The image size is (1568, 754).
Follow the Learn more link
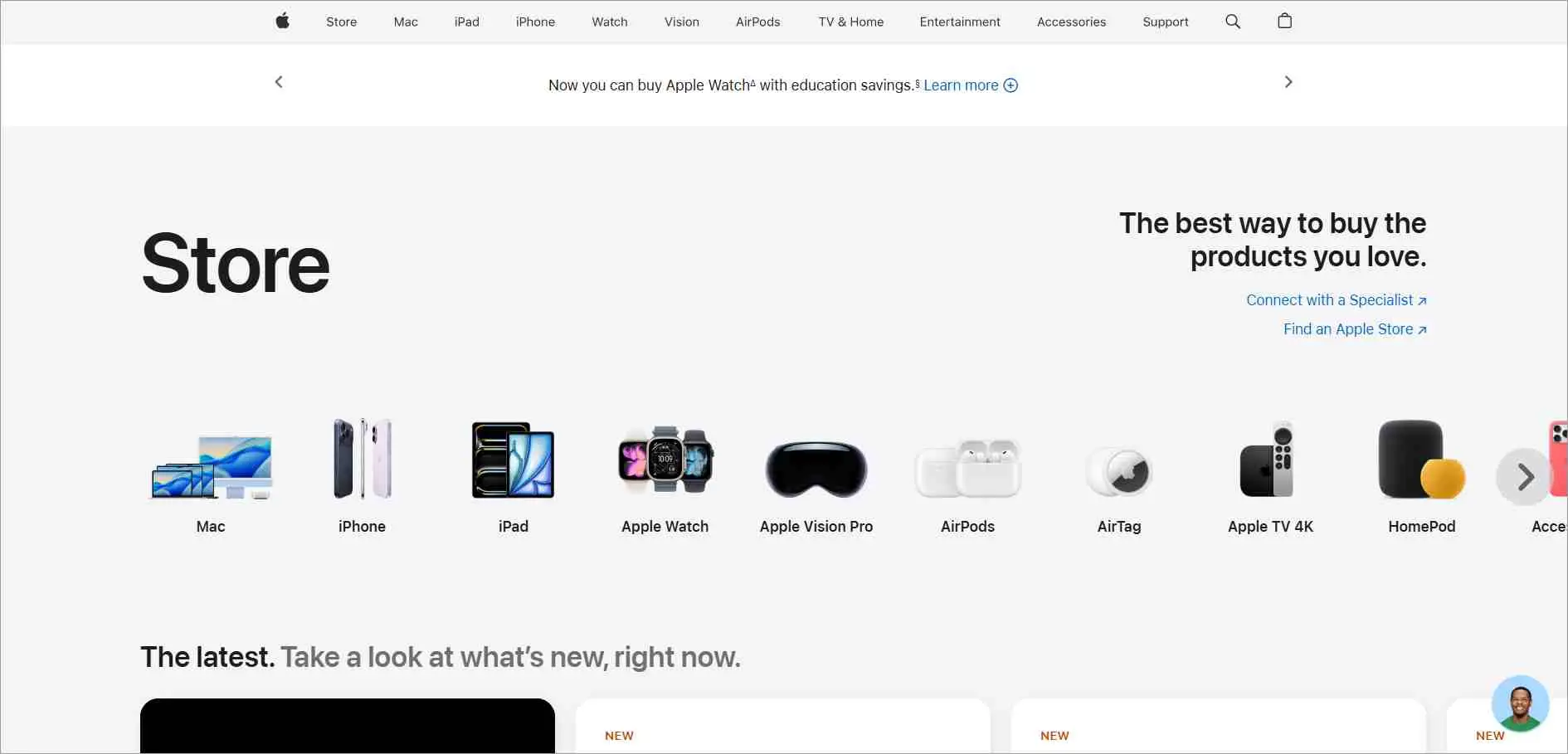tap(961, 85)
